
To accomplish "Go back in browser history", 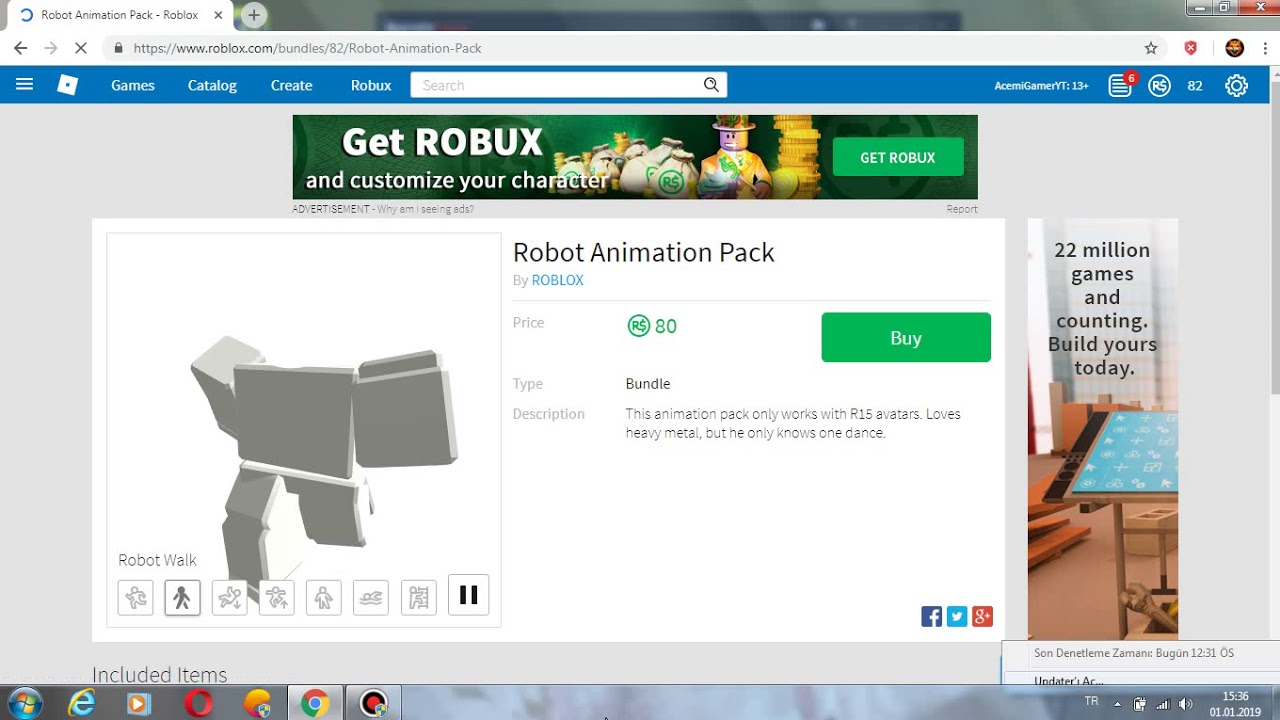I will tap(21, 48).
